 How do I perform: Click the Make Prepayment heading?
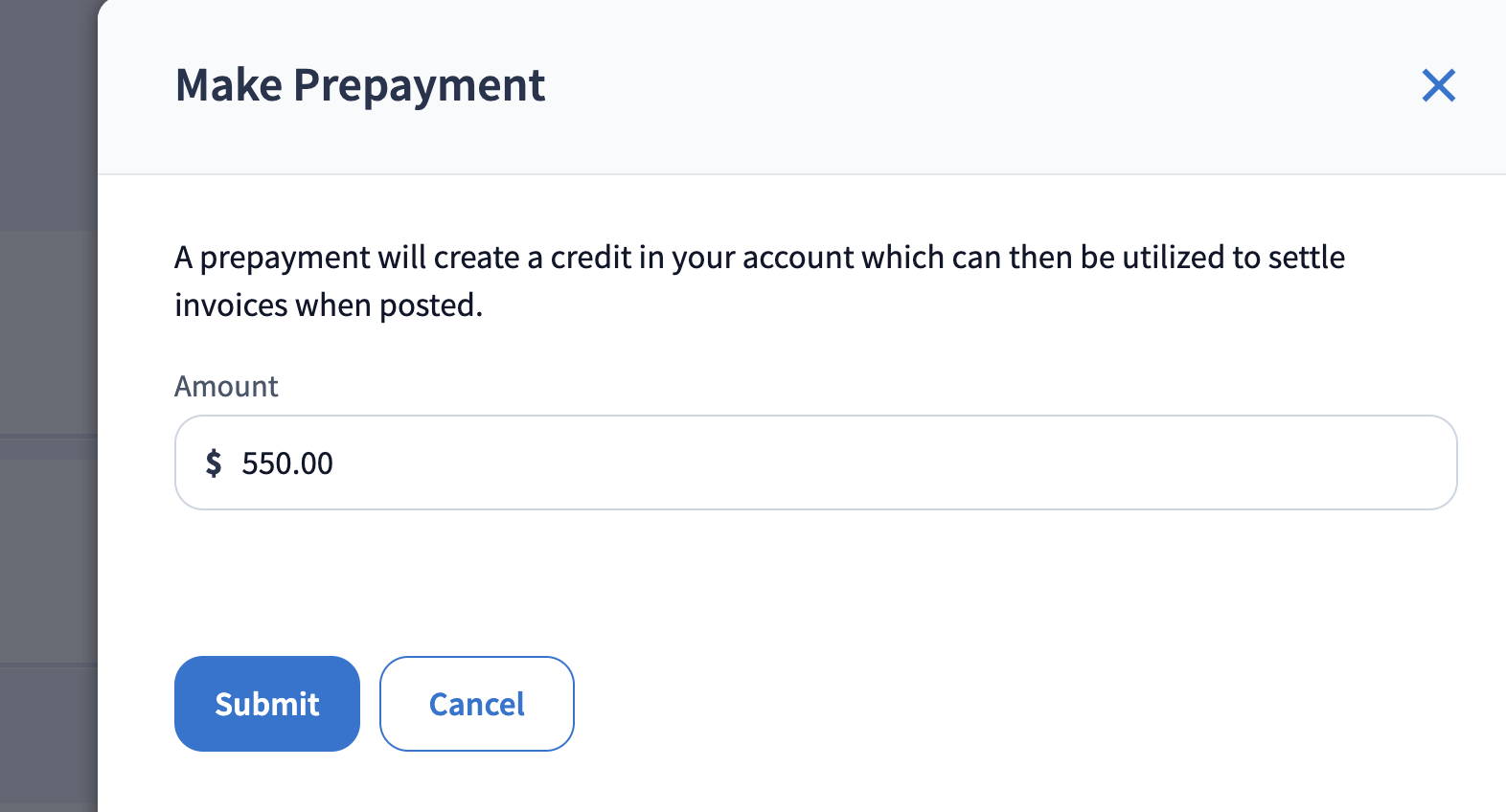click(x=360, y=85)
